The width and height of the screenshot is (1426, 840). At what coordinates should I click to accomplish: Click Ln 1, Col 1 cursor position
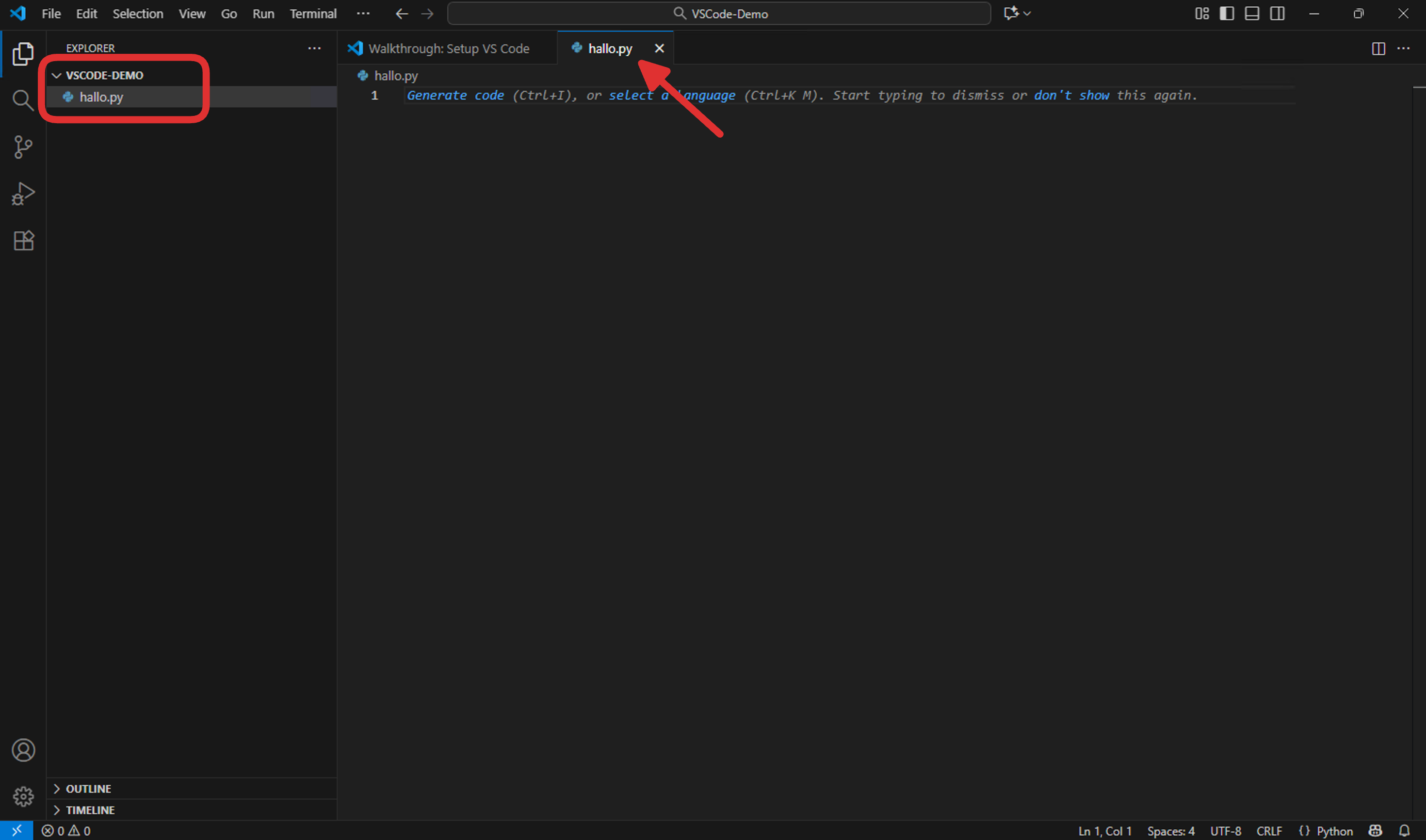1104,830
